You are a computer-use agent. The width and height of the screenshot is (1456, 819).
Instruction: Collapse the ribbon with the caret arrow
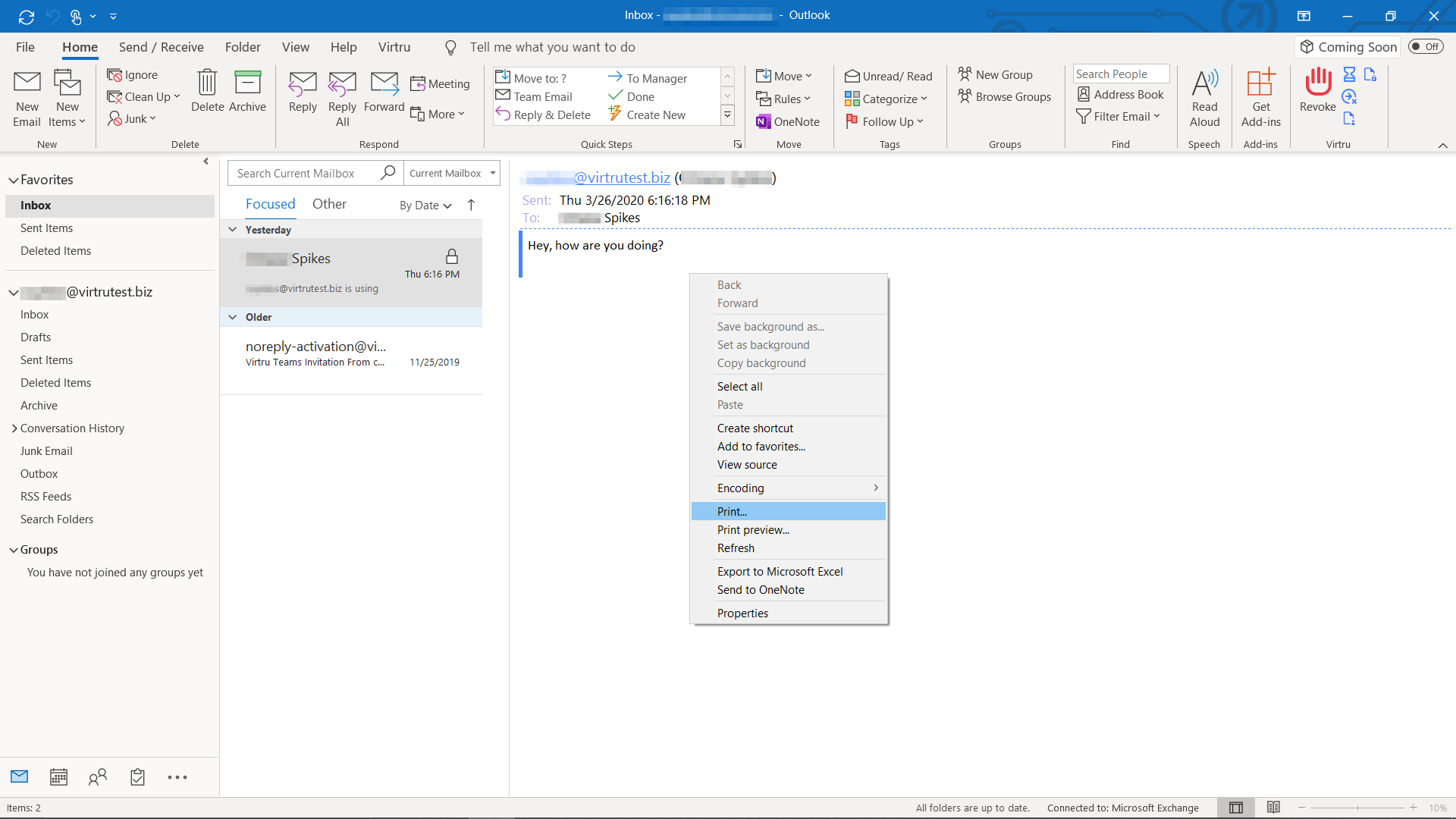click(1442, 145)
